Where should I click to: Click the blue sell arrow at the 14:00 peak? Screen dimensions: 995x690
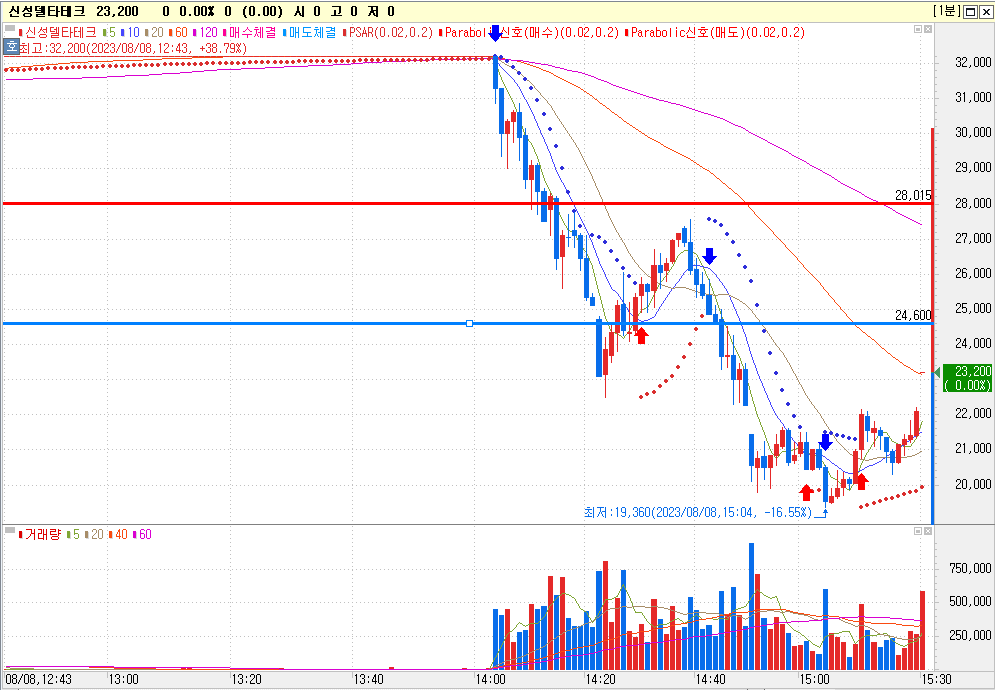click(496, 34)
